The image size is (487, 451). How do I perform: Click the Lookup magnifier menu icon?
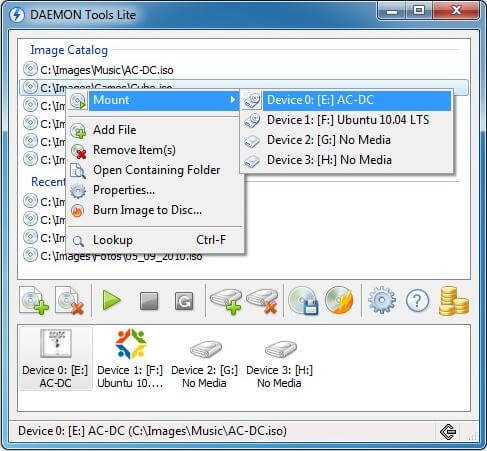click(78, 241)
